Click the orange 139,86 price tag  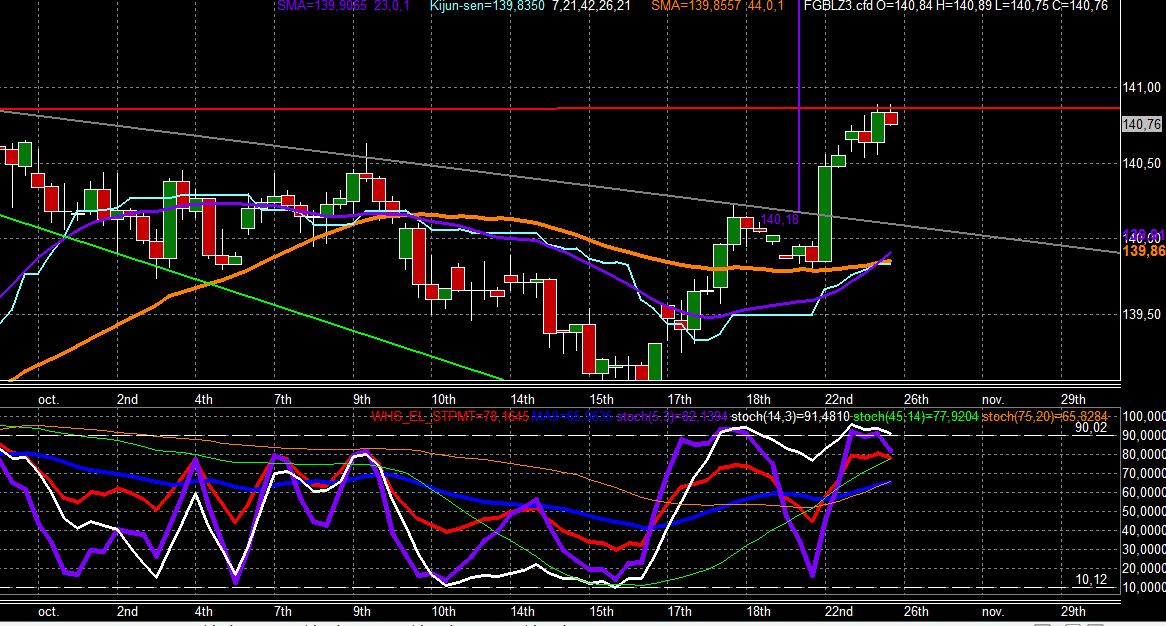tap(1144, 251)
